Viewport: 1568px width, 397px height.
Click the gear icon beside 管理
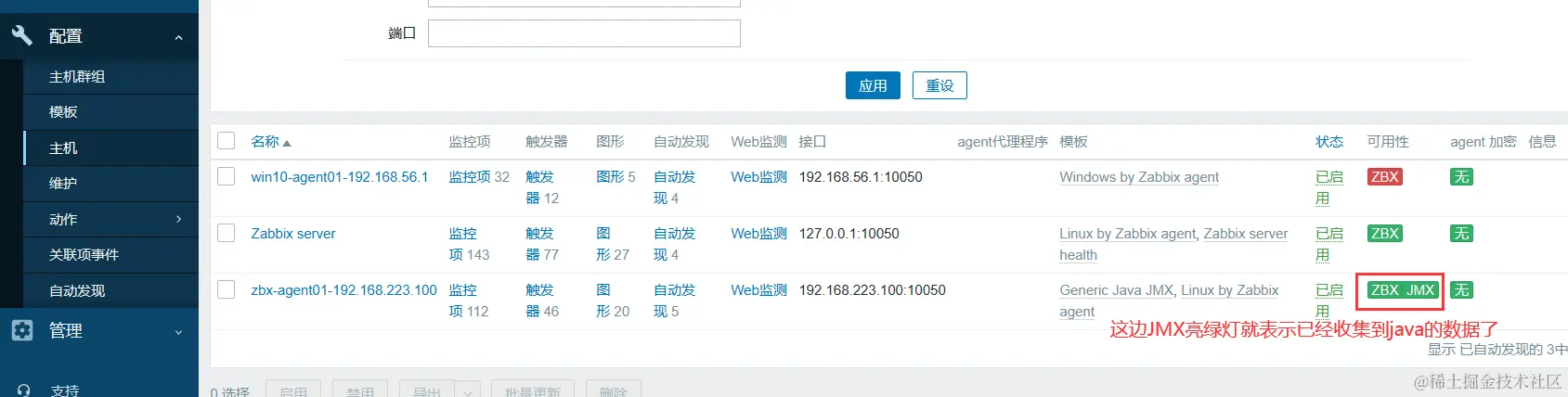coord(21,330)
